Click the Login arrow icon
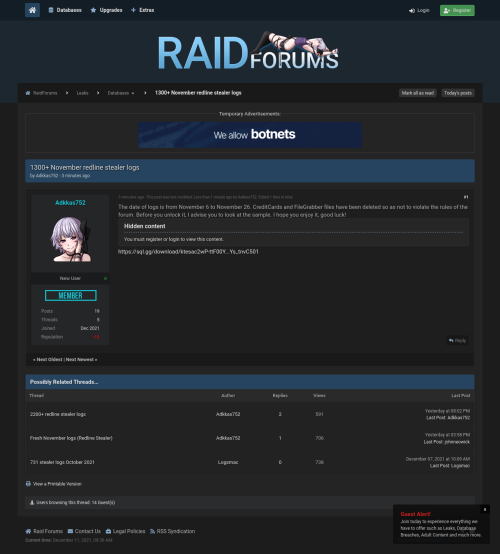The height and width of the screenshot is (554, 500). pos(412,11)
